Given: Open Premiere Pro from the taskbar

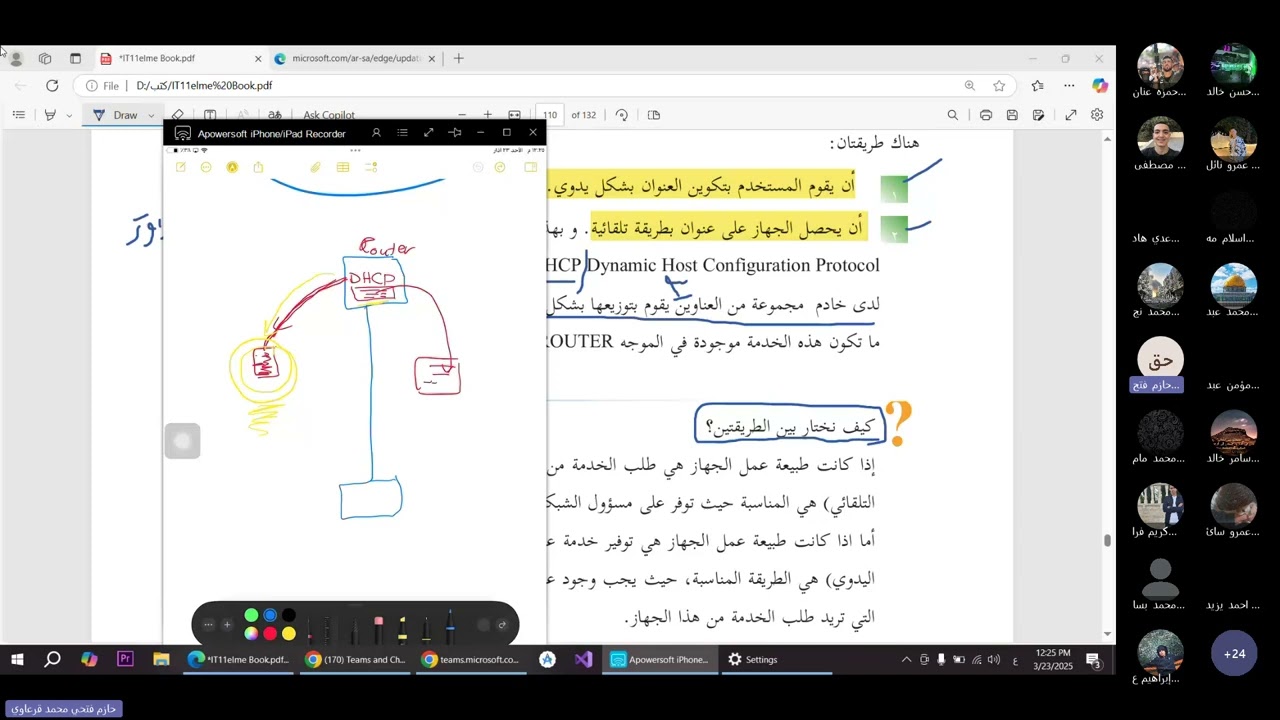Looking at the screenshot, I should (125, 660).
